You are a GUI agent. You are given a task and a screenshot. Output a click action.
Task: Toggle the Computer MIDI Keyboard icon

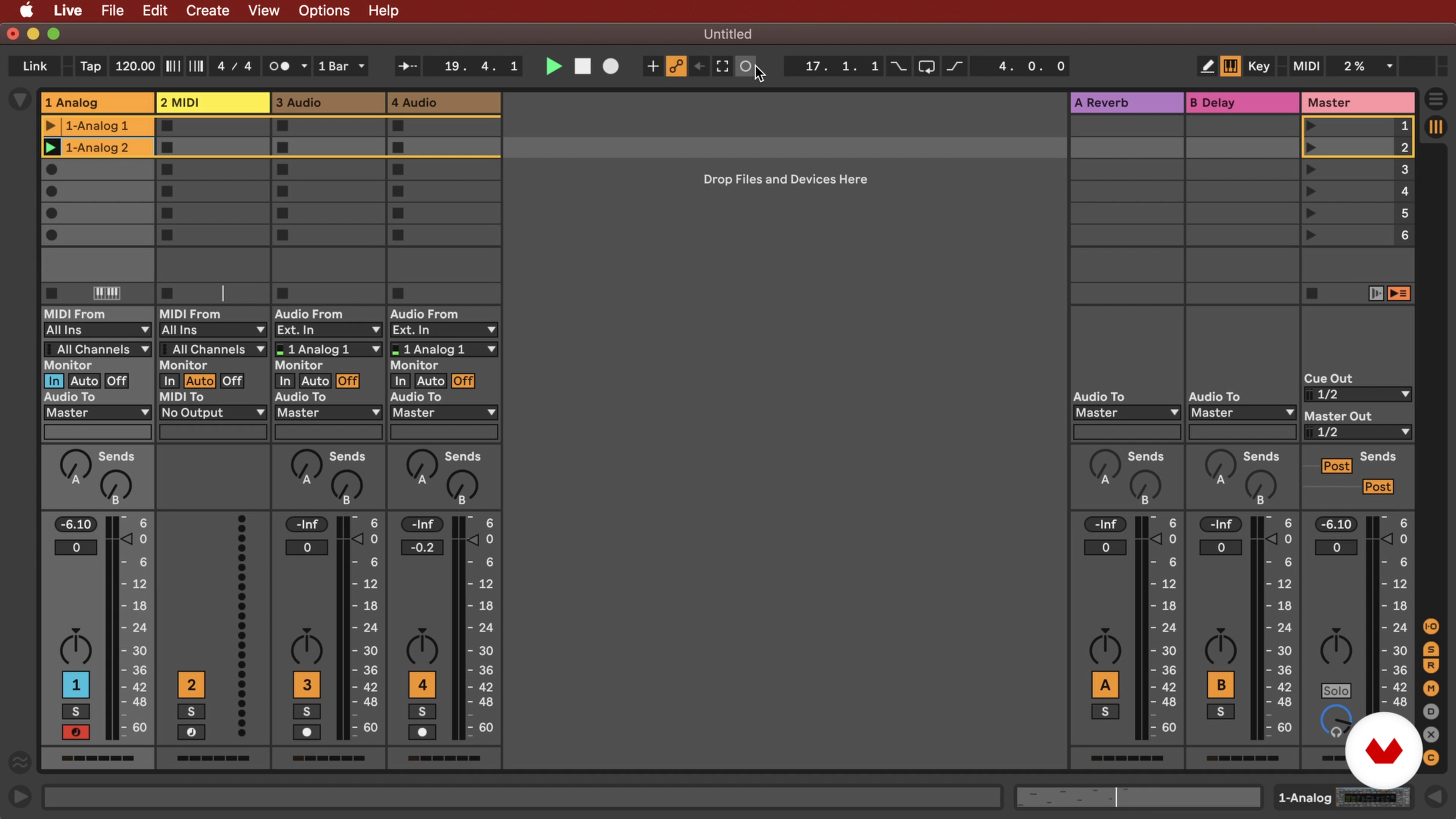1230,66
